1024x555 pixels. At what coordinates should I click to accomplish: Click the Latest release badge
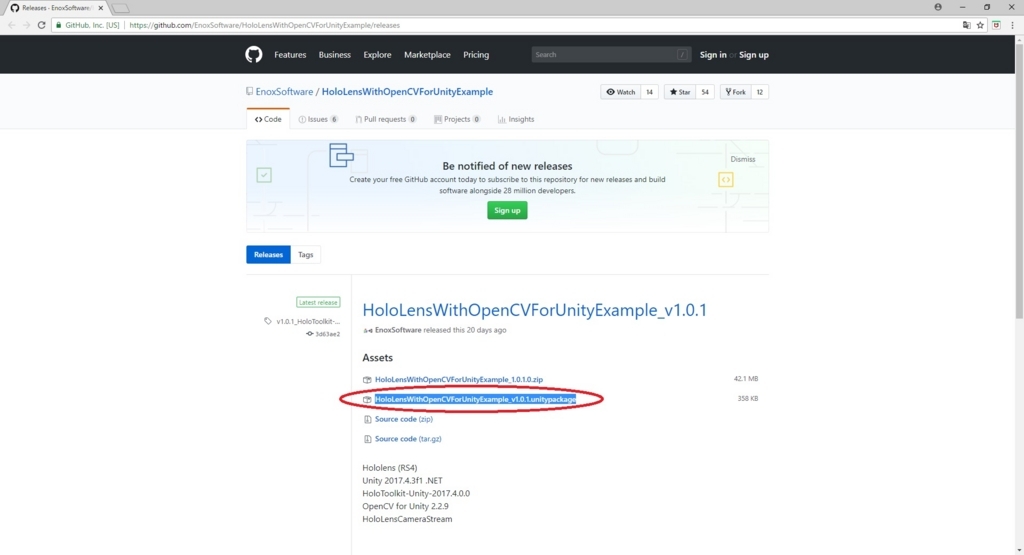click(318, 302)
